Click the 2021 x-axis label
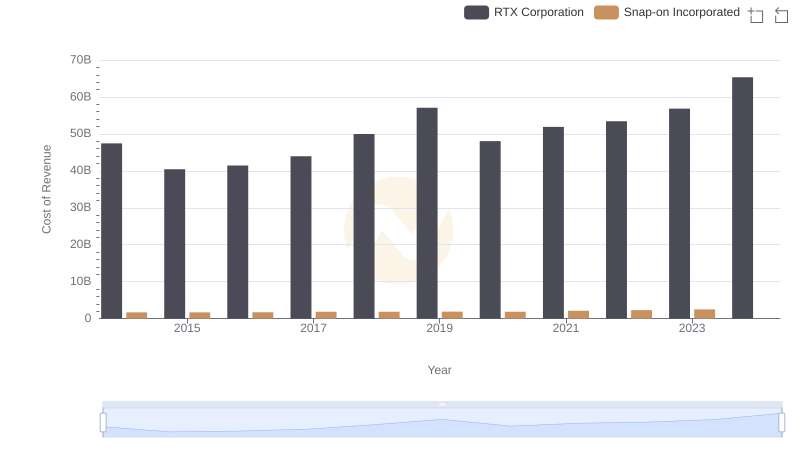 point(566,328)
